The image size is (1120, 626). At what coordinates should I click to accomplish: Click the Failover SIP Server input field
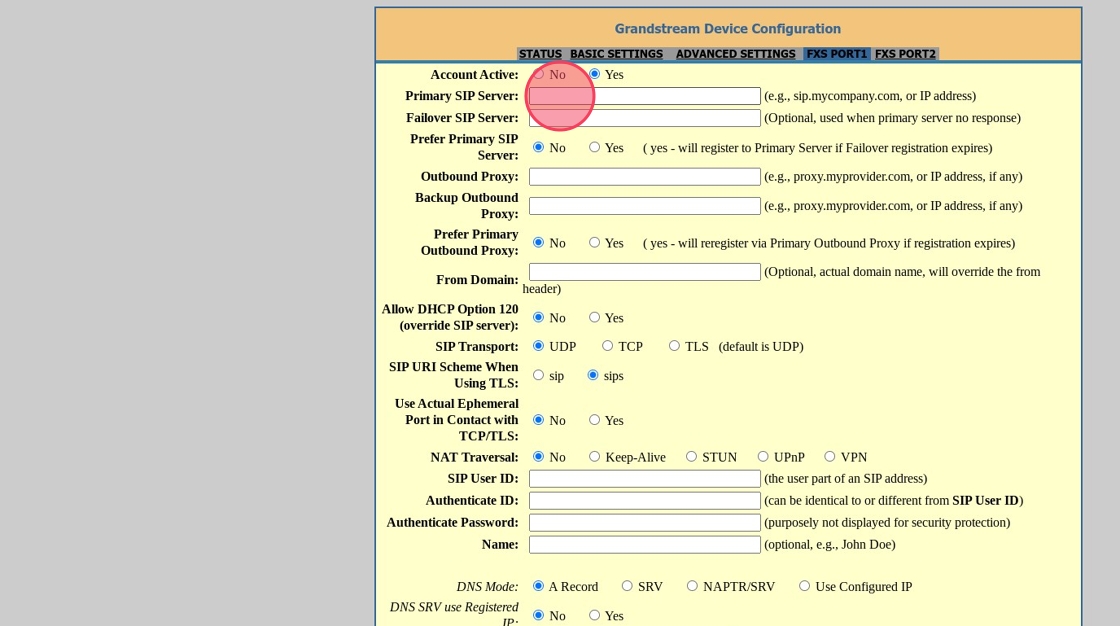pos(644,118)
